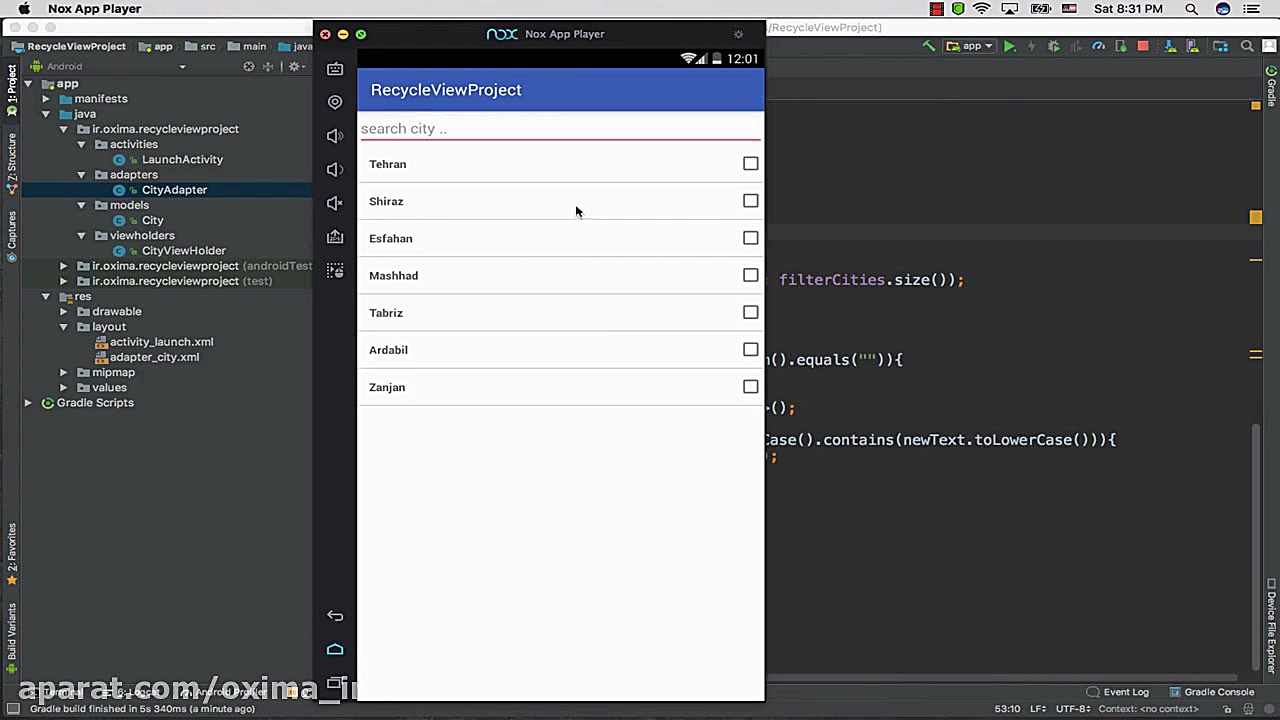Open the app run configuration dropdown
This screenshot has height=720, width=1280.
point(970,46)
